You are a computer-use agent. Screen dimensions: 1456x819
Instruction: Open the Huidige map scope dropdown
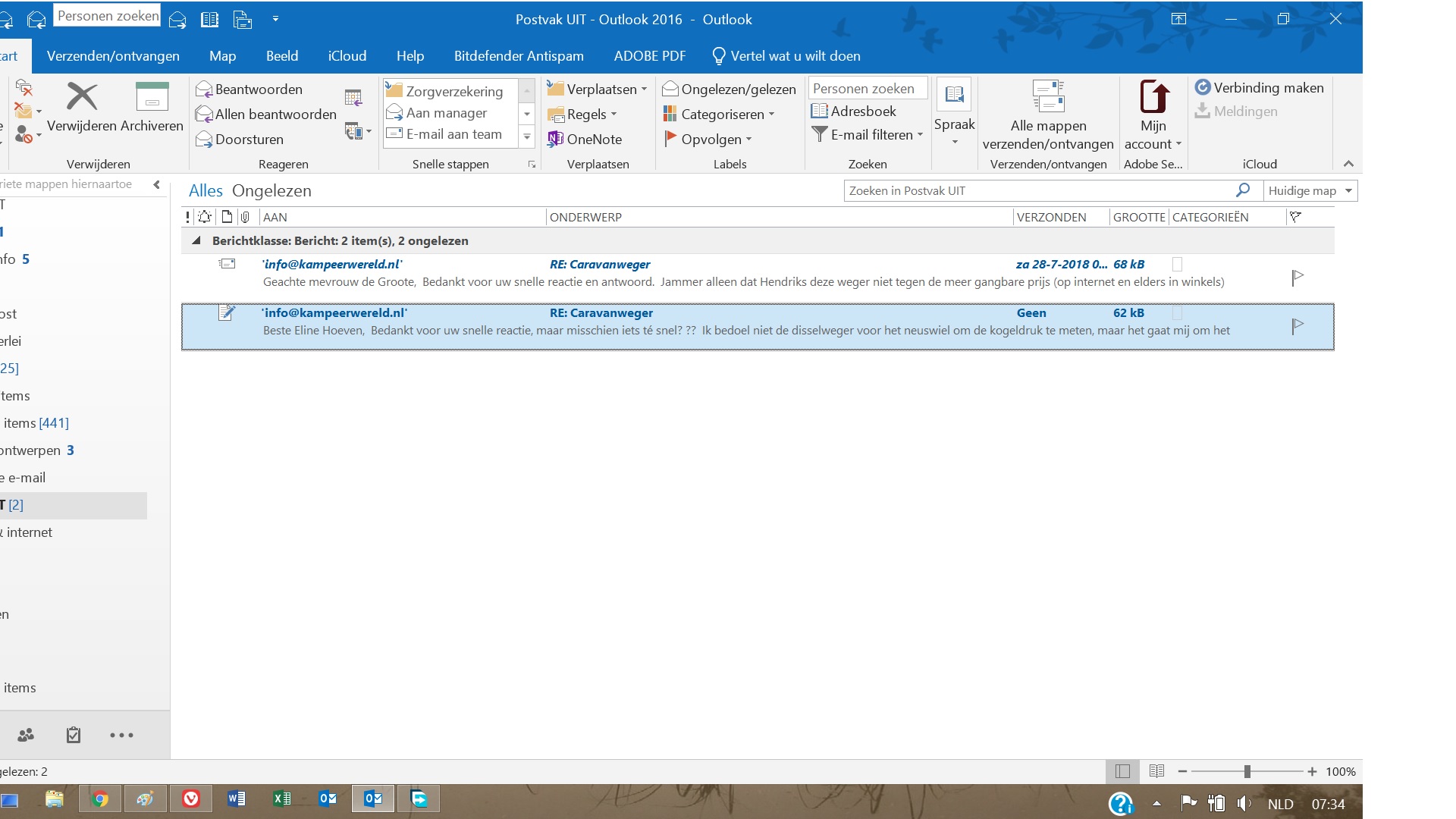(x=1310, y=191)
